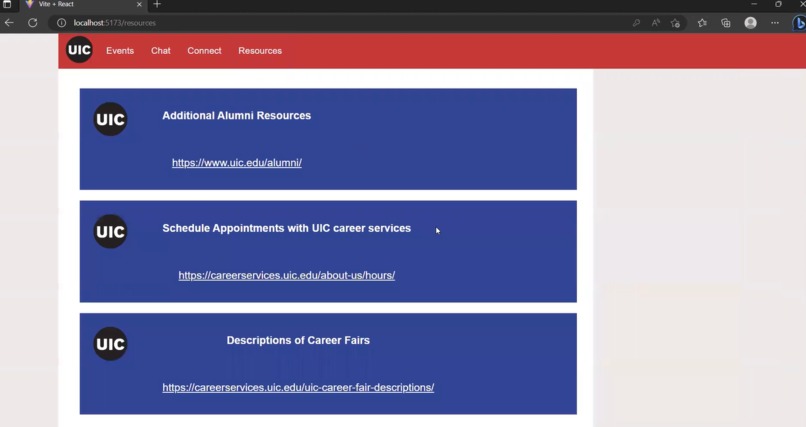The width and height of the screenshot is (806, 427).
Task: Click Schedule Appointments with UIC career services heading
Action: coord(286,228)
